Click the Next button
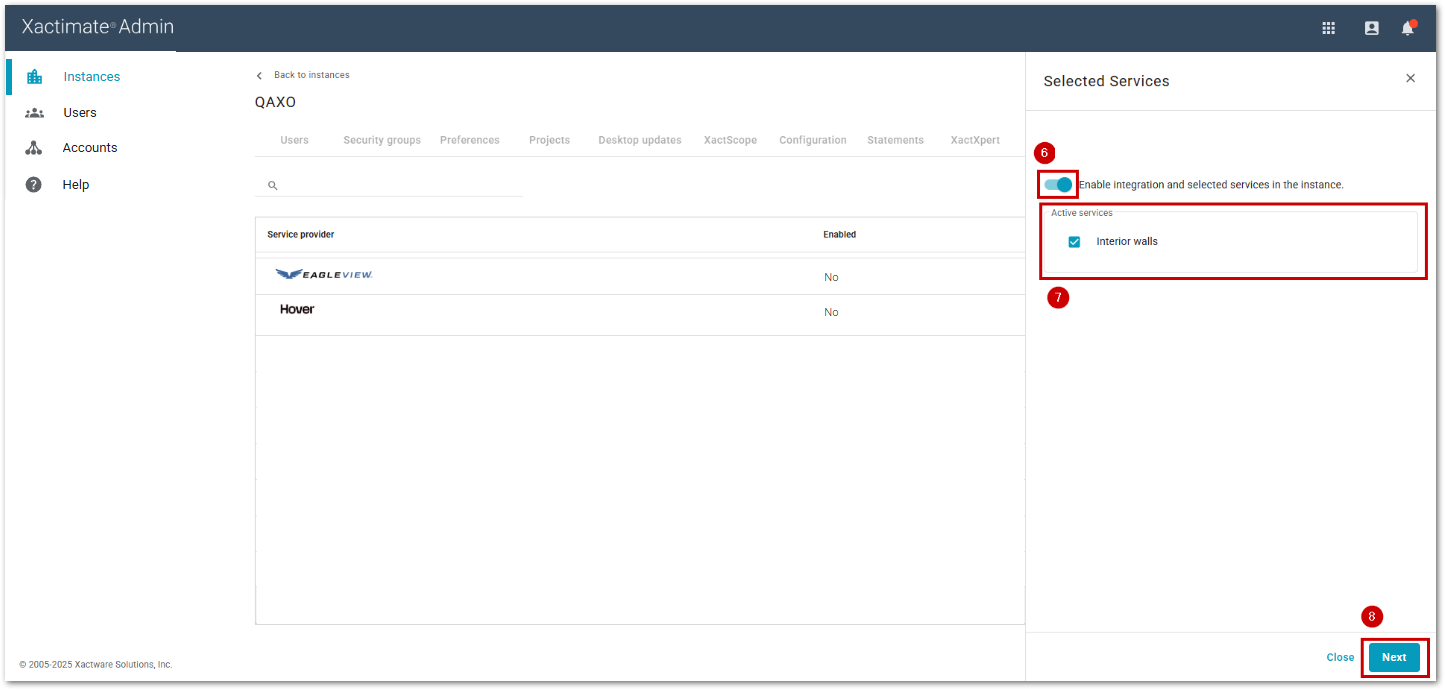Screen dimensions: 1445x690 [1394, 657]
